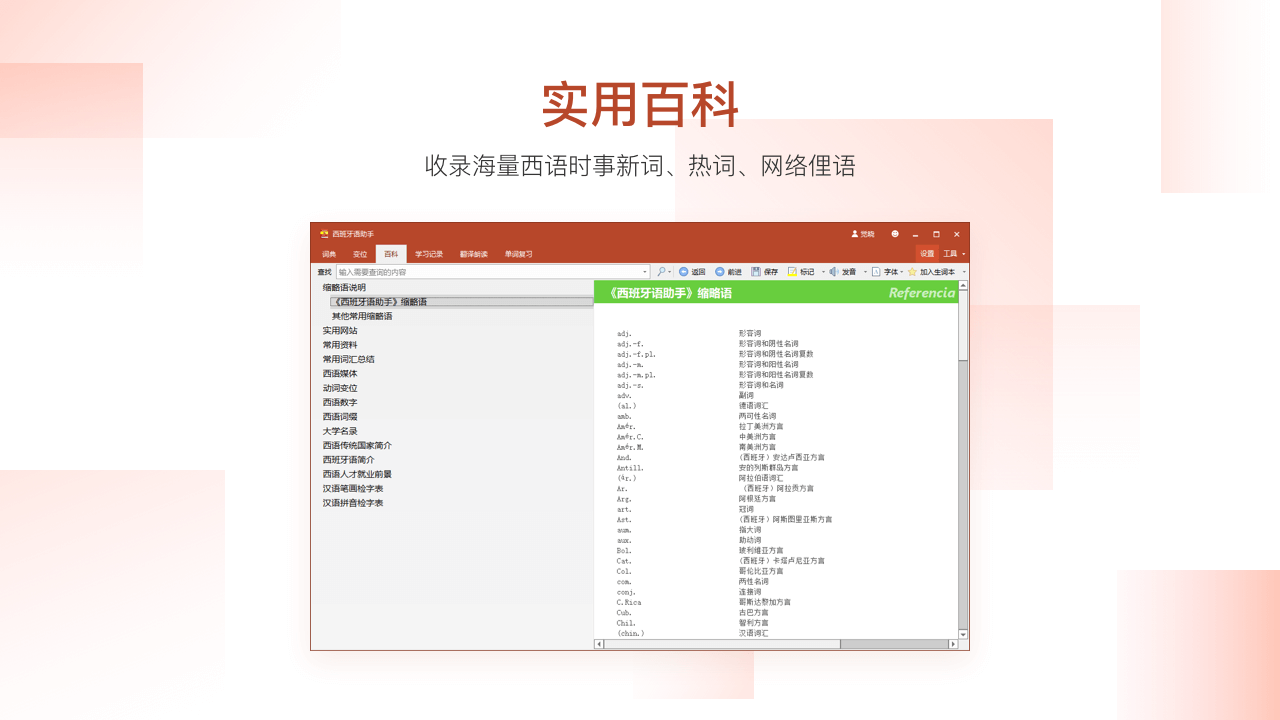Click the abbreviation 'adj.' entry
This screenshot has width=1280, height=720.
click(x=625, y=334)
